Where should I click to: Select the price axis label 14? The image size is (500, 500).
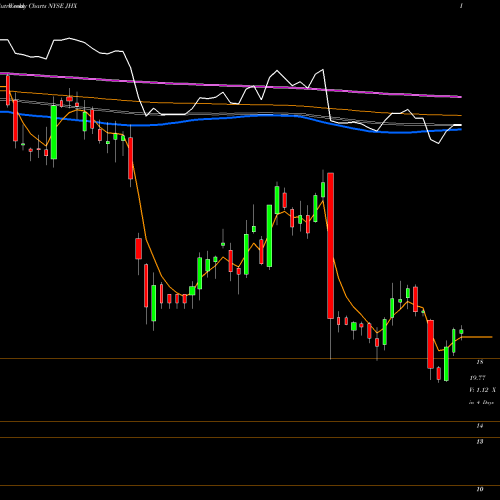(480, 426)
